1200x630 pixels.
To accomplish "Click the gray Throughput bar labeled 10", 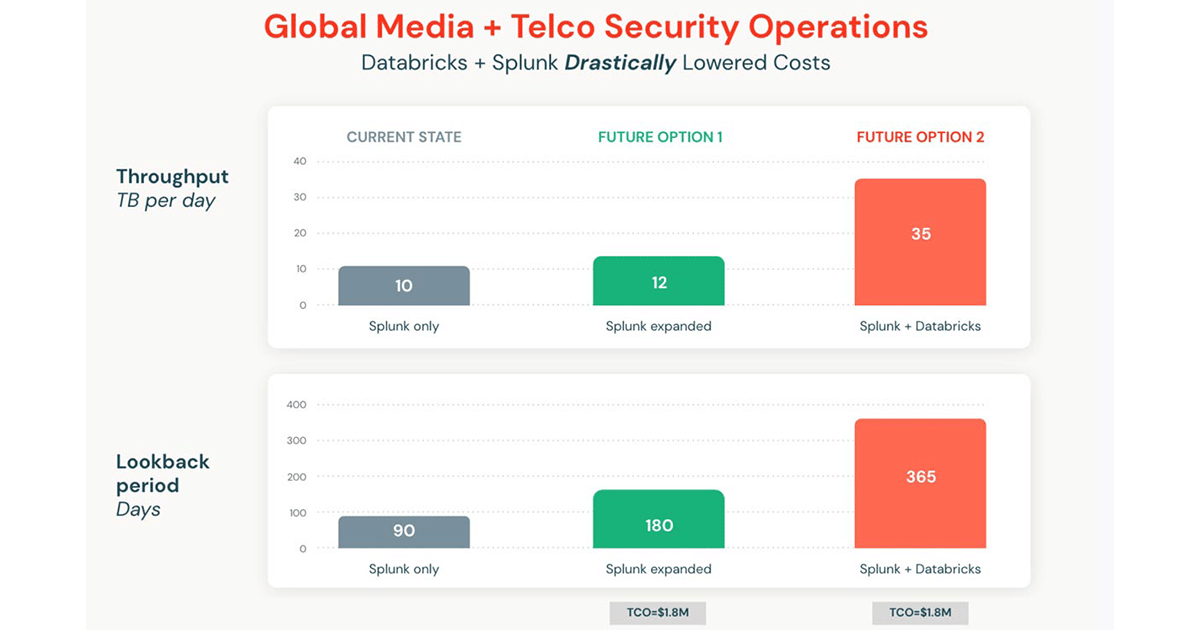I will pos(404,286).
